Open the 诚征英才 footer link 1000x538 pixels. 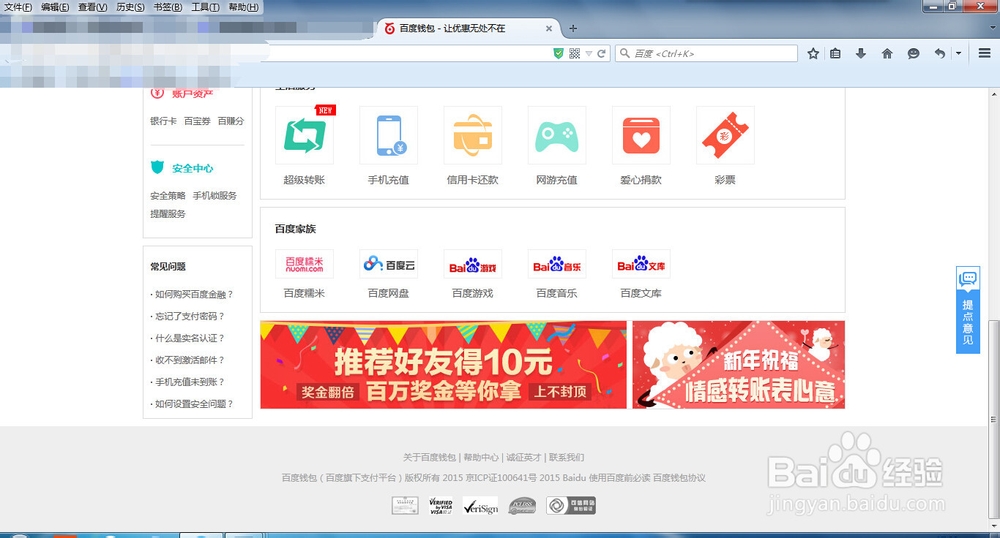(524, 457)
